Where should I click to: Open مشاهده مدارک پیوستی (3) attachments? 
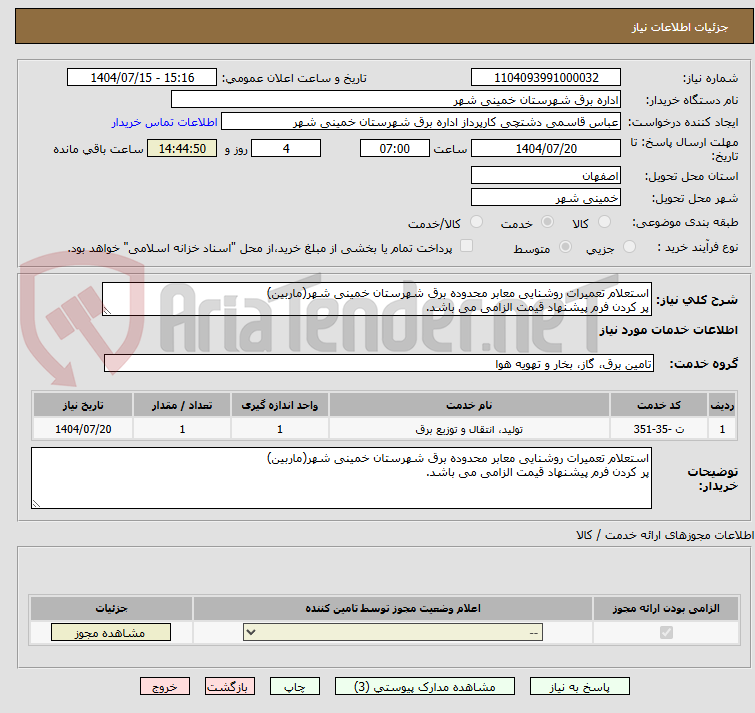pos(425,687)
